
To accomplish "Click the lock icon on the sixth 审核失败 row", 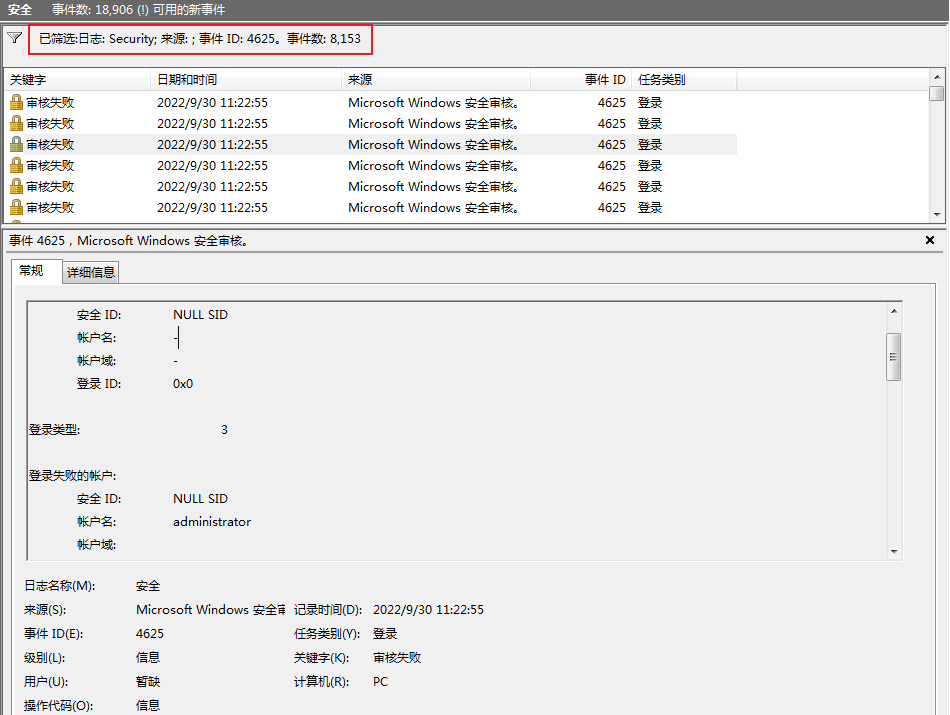I will 16,207.
